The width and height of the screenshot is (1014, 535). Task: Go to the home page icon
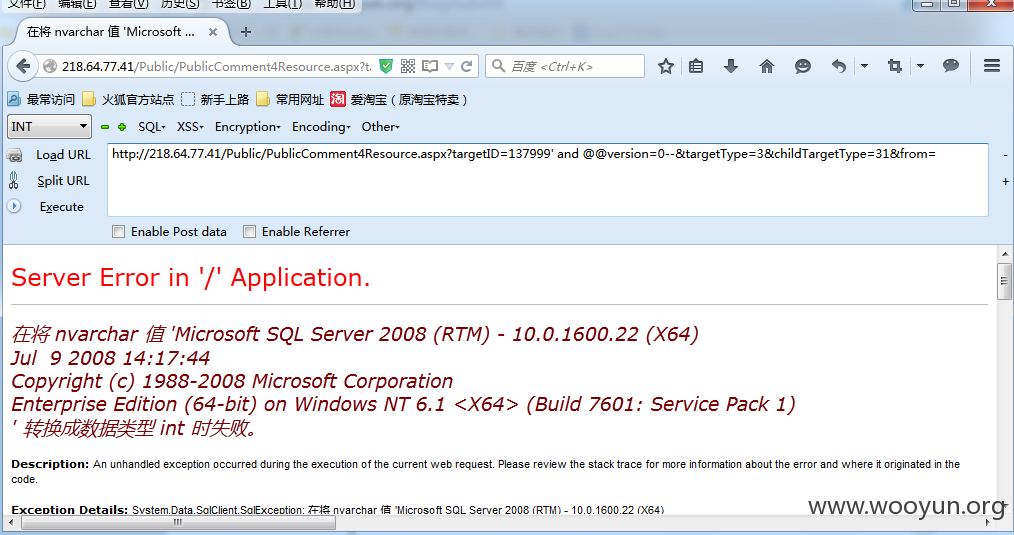(x=766, y=66)
